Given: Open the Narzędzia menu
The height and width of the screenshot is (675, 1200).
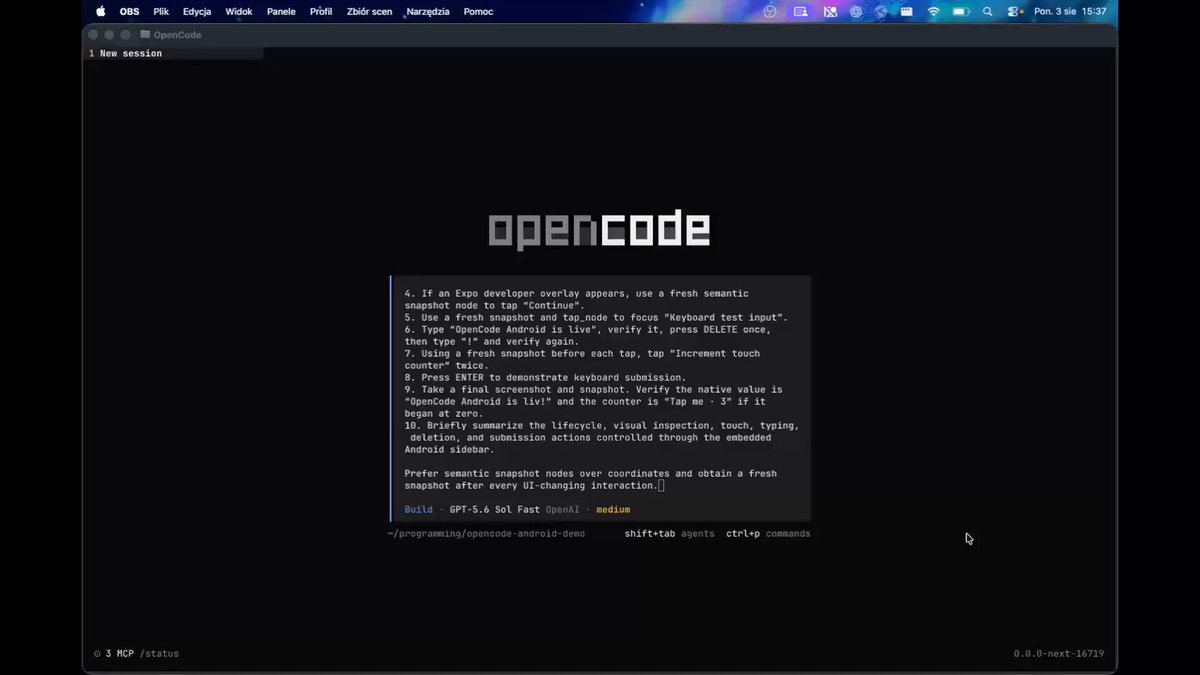Looking at the screenshot, I should [428, 12].
